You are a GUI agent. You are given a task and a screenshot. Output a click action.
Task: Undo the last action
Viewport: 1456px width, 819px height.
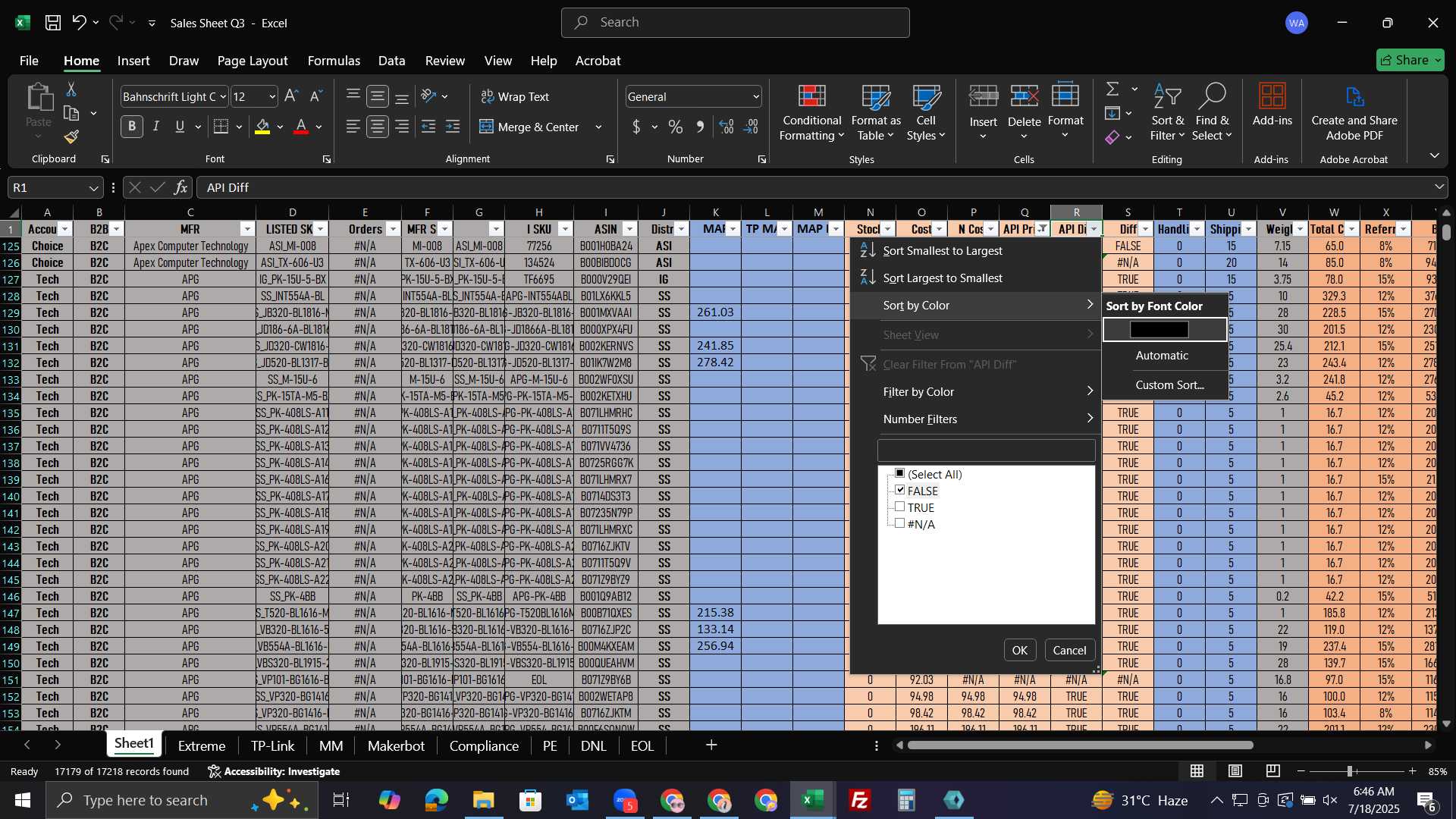click(79, 23)
